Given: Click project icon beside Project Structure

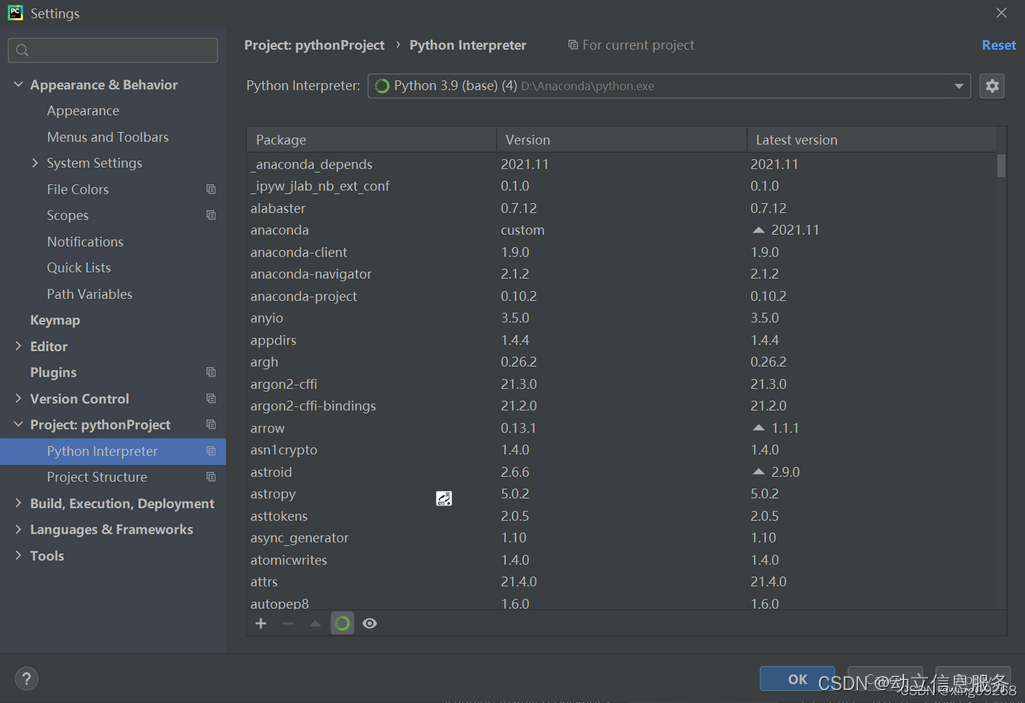Looking at the screenshot, I should (211, 477).
